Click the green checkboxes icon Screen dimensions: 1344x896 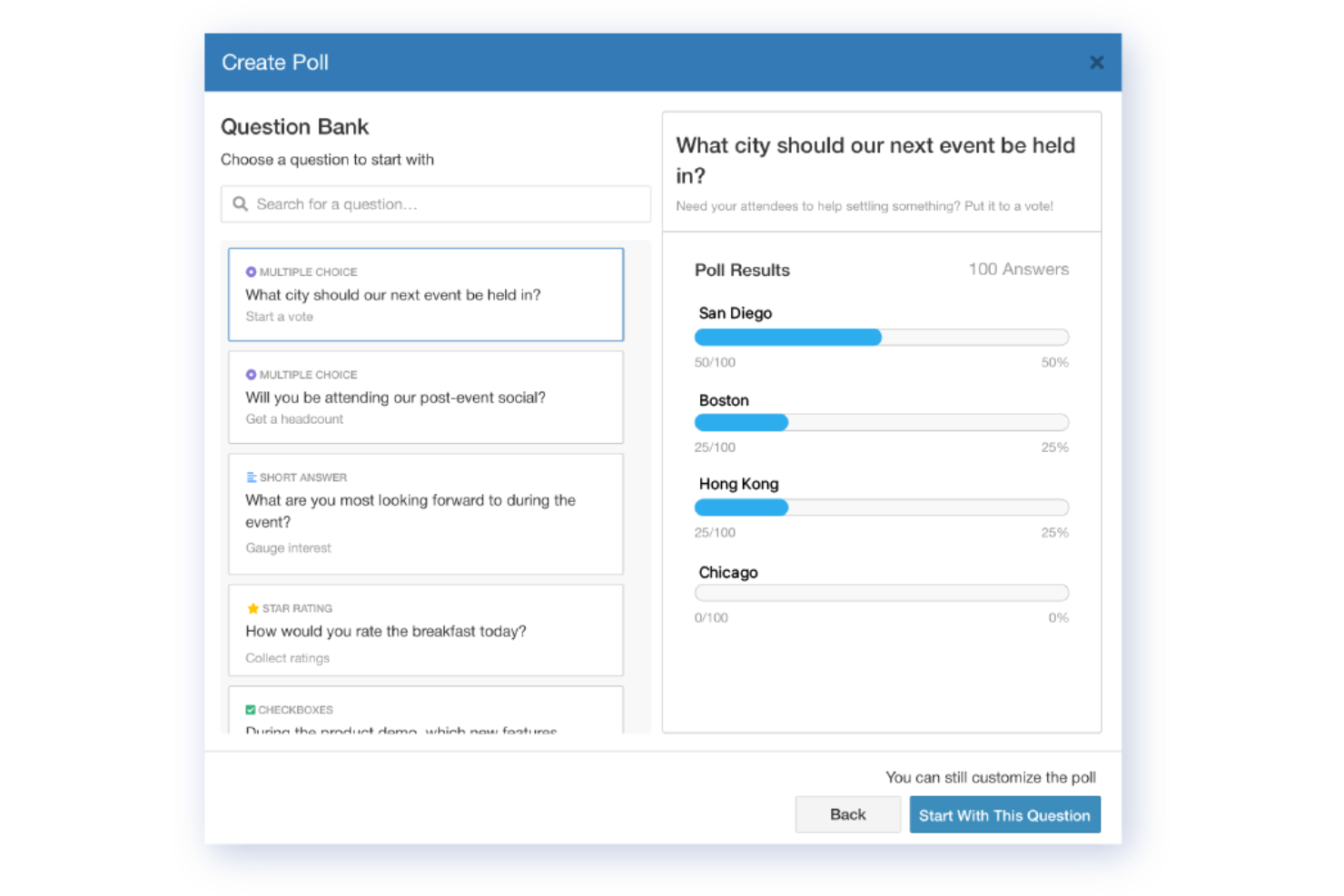251,709
